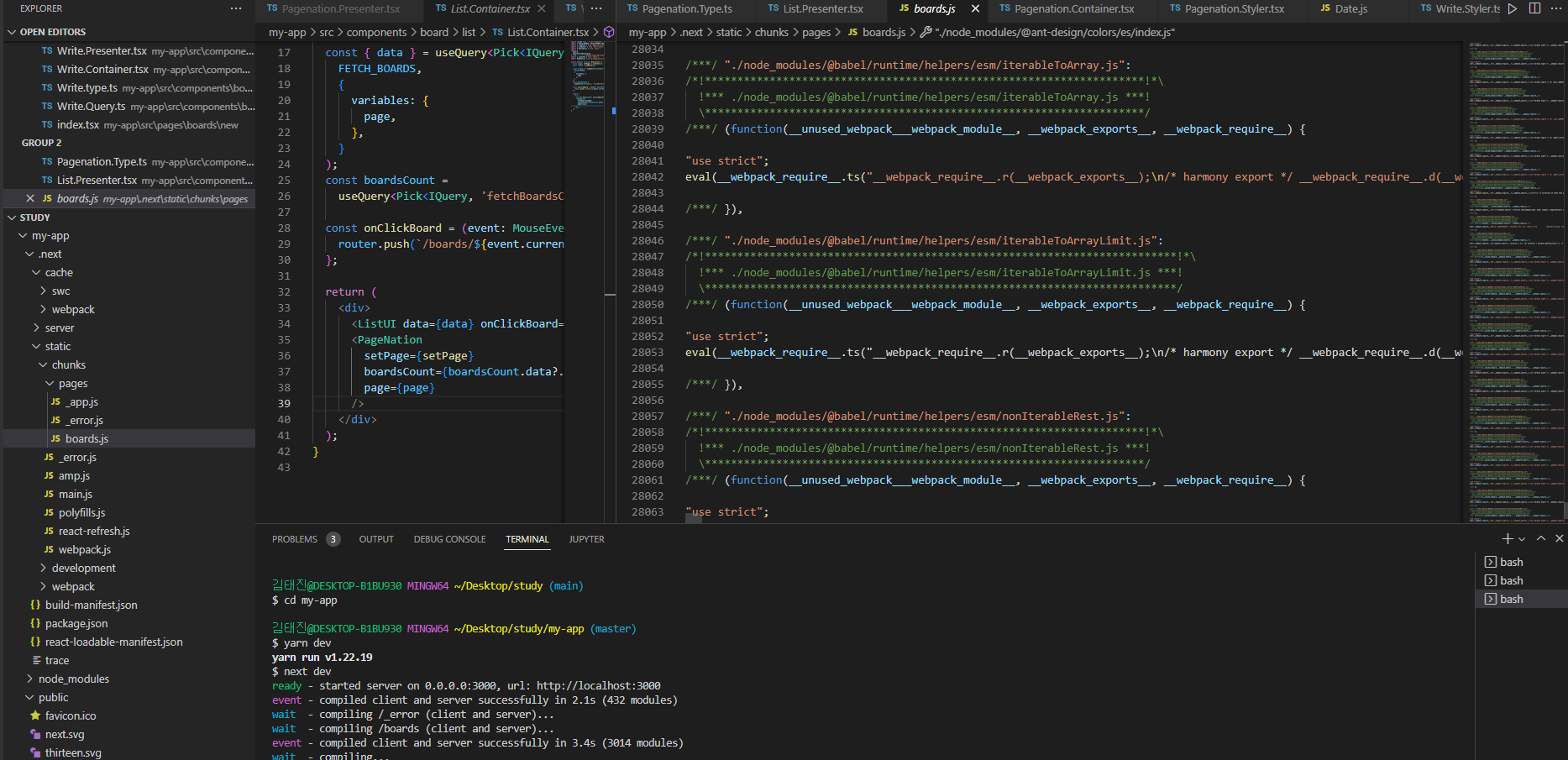Switch to the Write.Styler.ts tab
This screenshot has height=760, width=1568.
(1460, 9)
